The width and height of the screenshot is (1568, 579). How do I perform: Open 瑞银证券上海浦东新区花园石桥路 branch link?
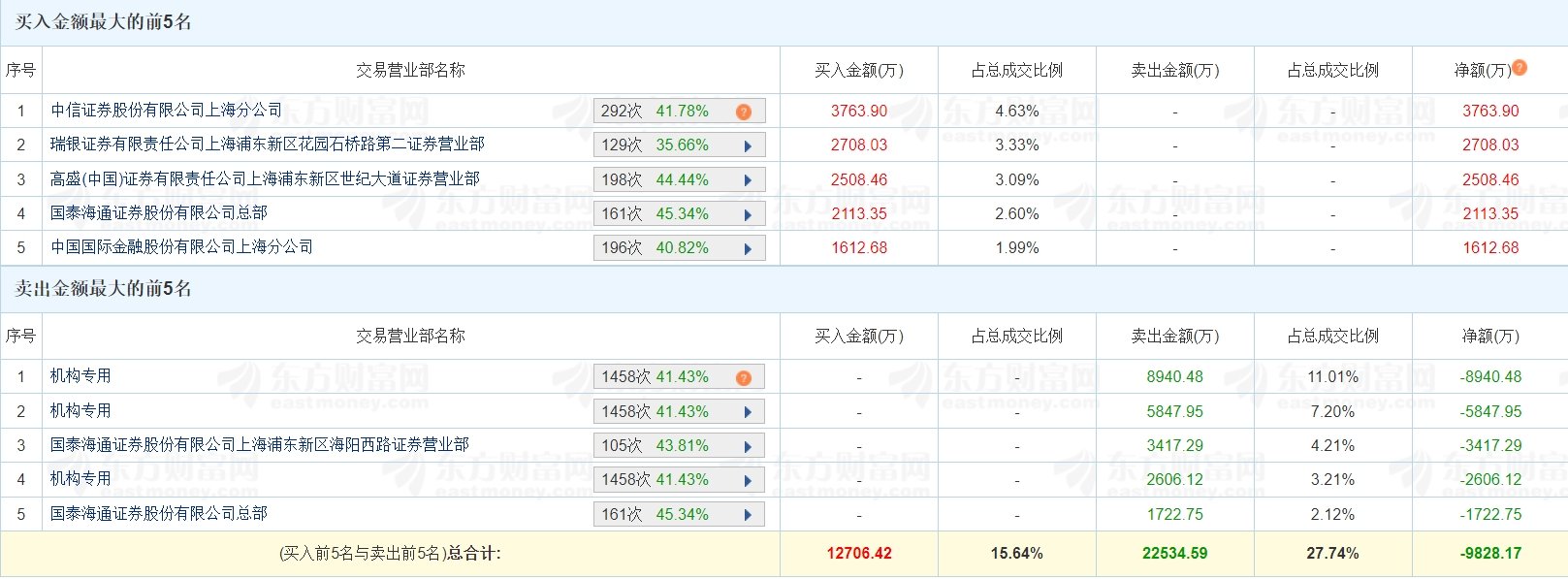tap(268, 145)
